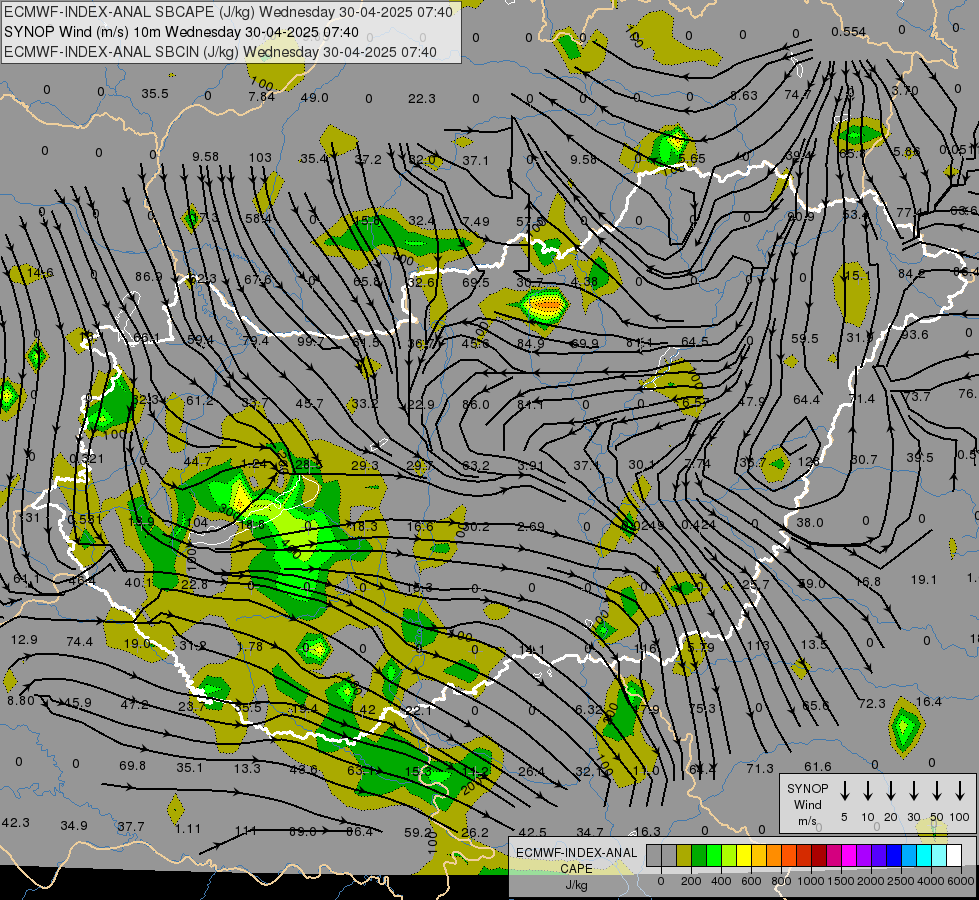Click the SBCIN title line in header box
Screen dimensions: 979x900
(220, 52)
